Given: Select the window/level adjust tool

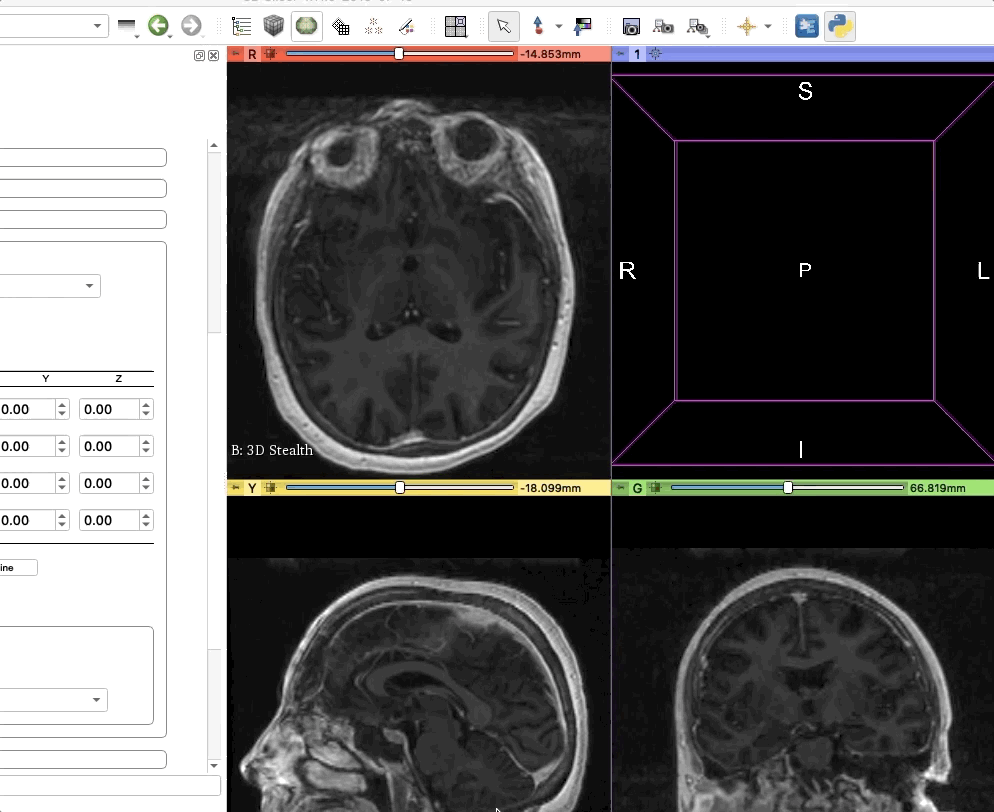Looking at the screenshot, I should pos(583,27).
